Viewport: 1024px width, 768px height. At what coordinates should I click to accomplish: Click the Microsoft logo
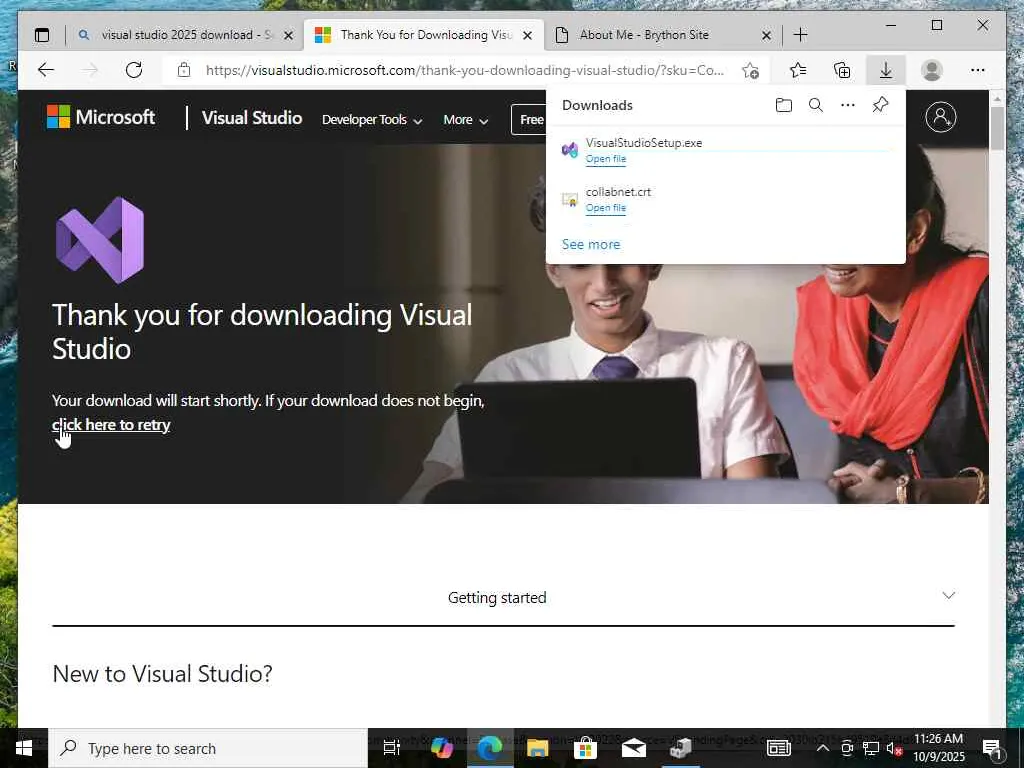click(101, 118)
